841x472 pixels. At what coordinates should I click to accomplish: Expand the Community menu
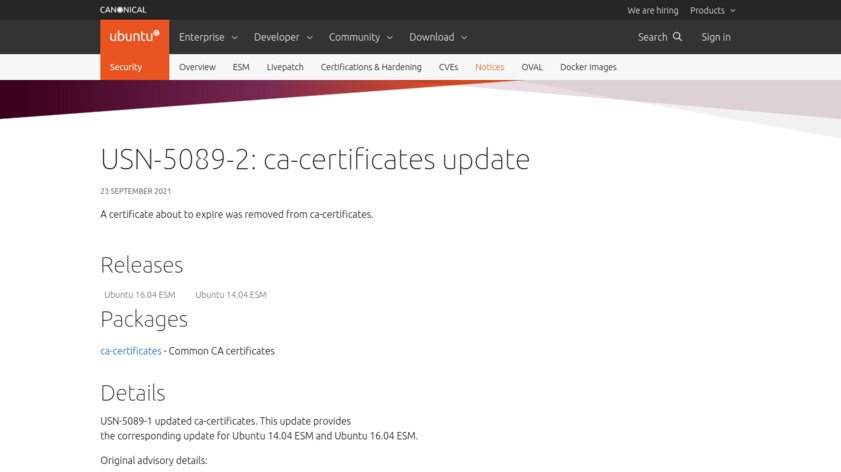pyautogui.click(x=360, y=37)
